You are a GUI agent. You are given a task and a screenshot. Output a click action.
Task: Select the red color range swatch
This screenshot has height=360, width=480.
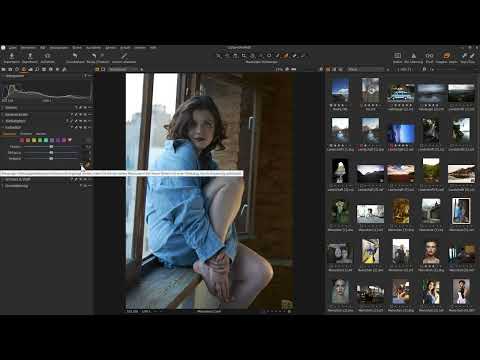point(22,140)
